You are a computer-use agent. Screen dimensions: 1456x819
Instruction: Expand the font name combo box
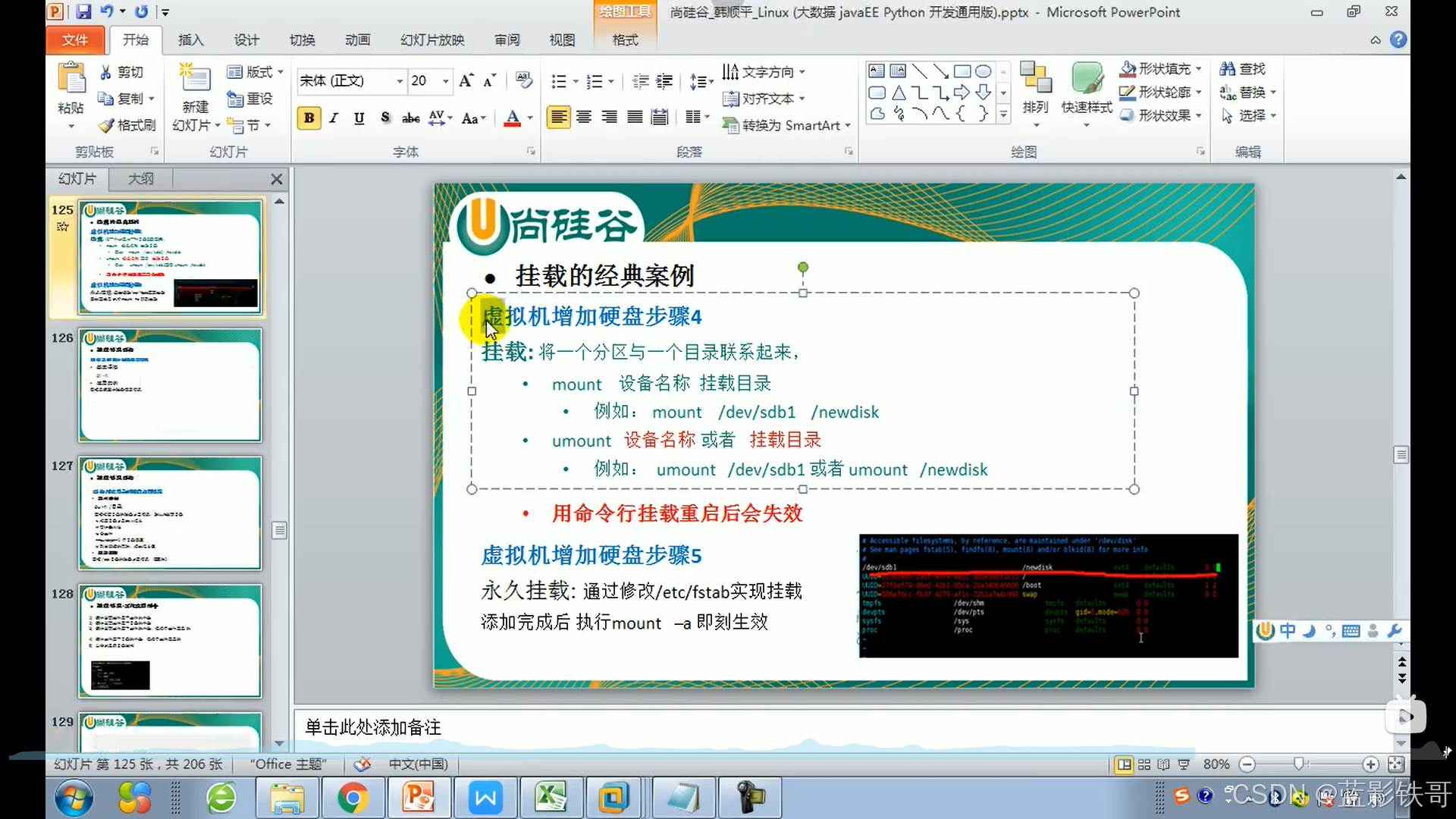[x=400, y=80]
